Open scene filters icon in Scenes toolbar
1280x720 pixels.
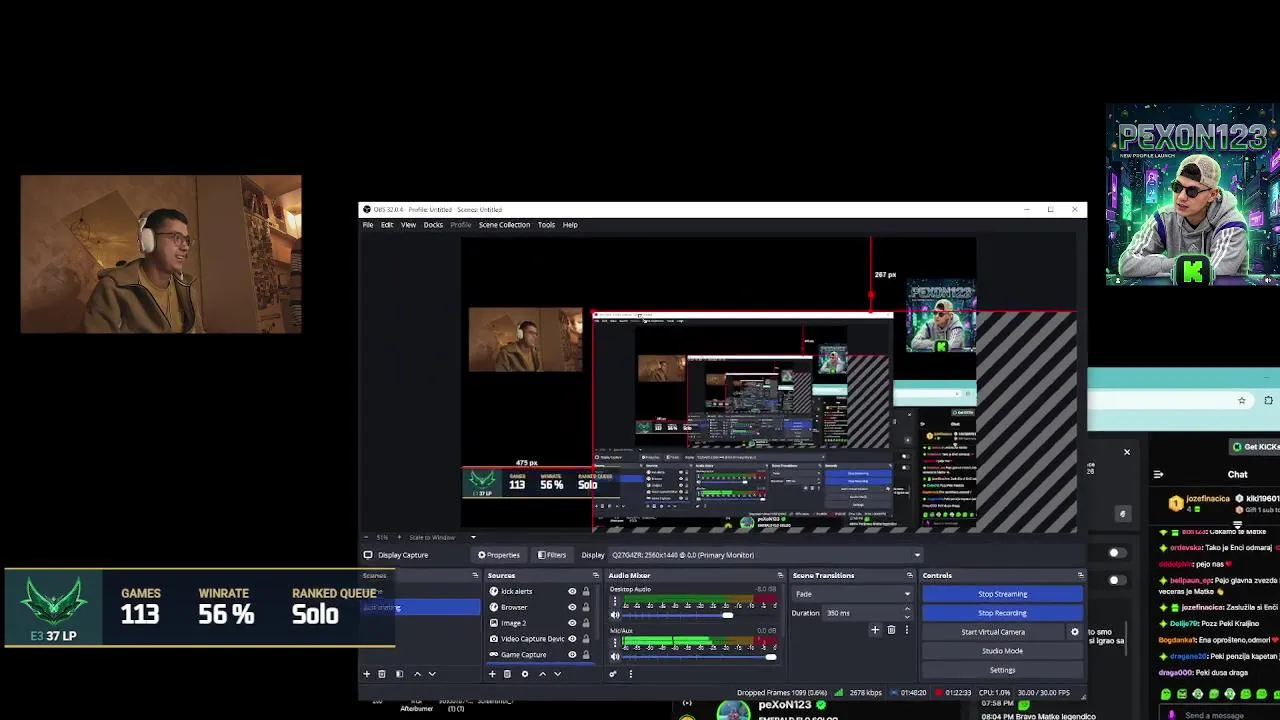pos(399,674)
